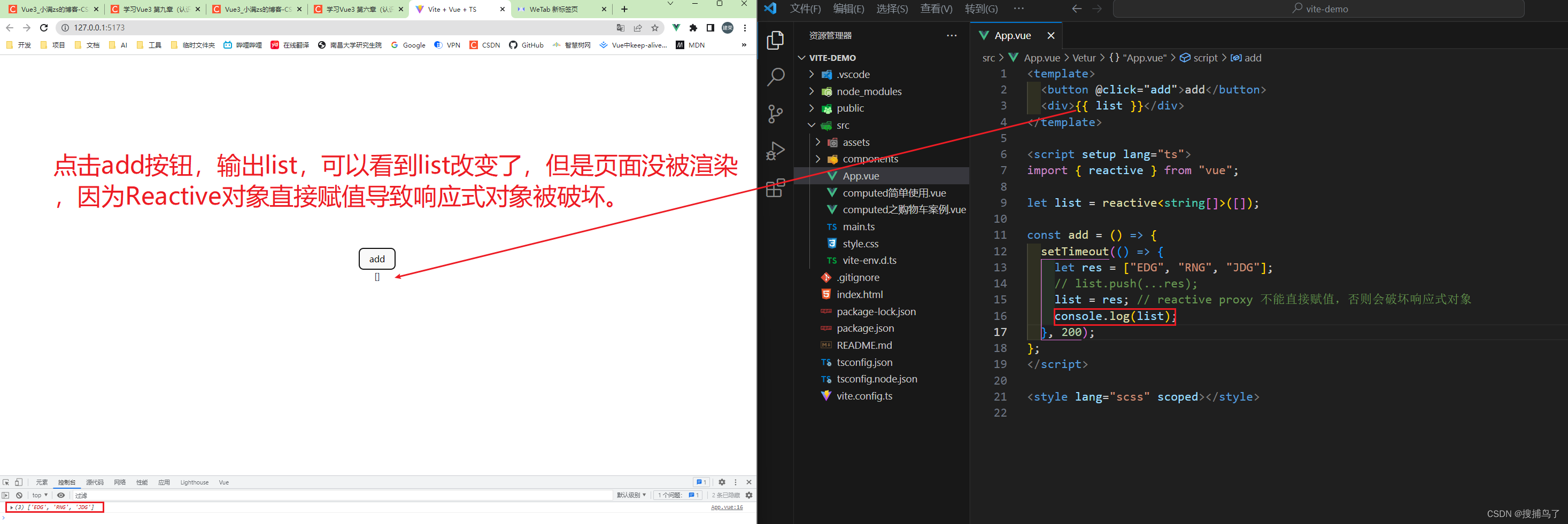Switch to 网络 devtools tab

(x=120, y=482)
